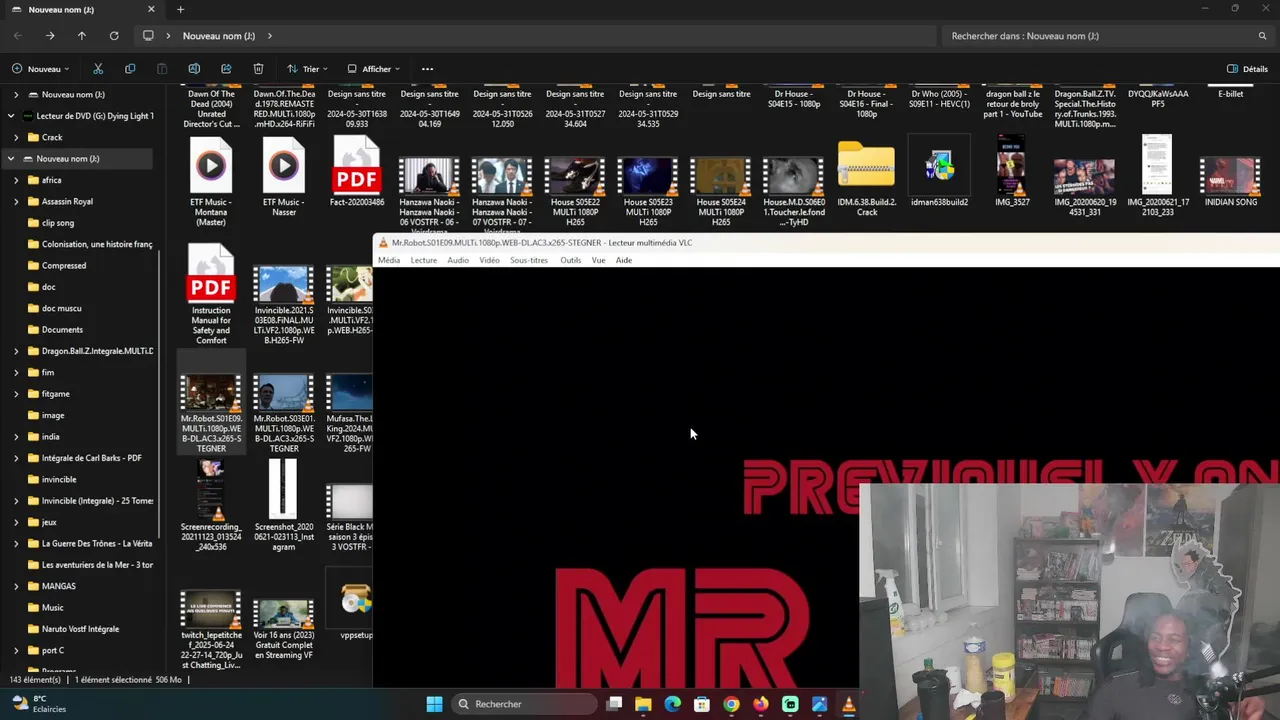Click the Rename icon in Explorer toolbar
Viewport: 1280px width, 720px height.
194,69
